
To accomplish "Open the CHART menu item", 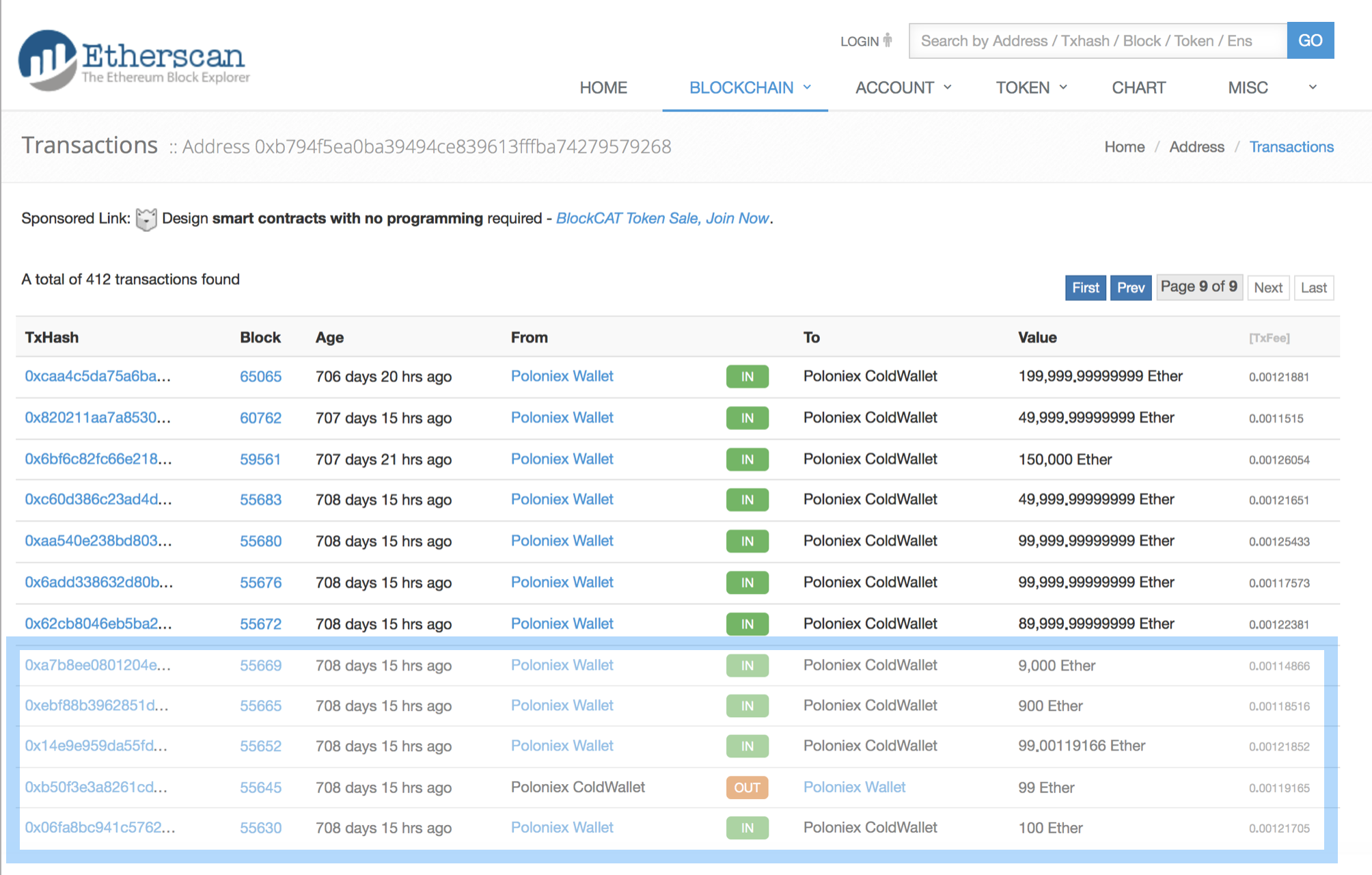I will [x=1138, y=87].
